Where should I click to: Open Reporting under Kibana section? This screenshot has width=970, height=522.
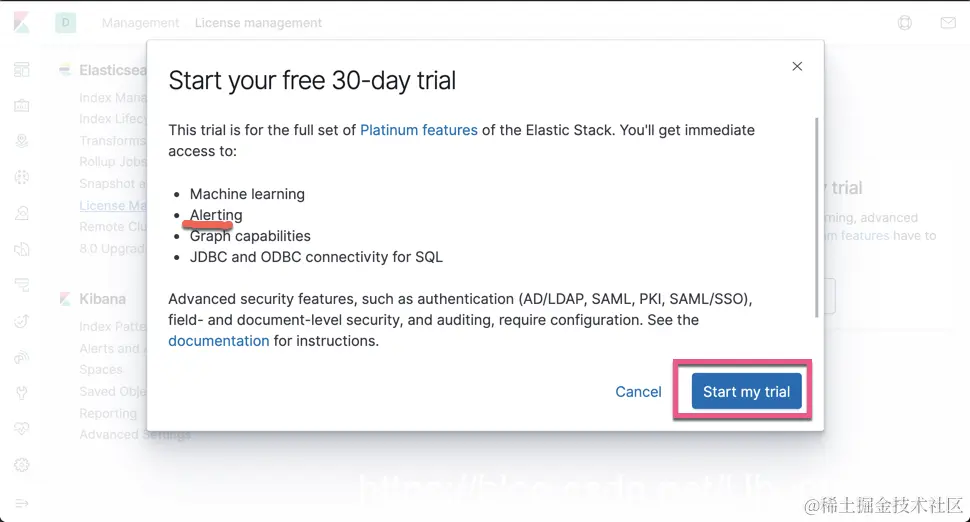pos(108,413)
